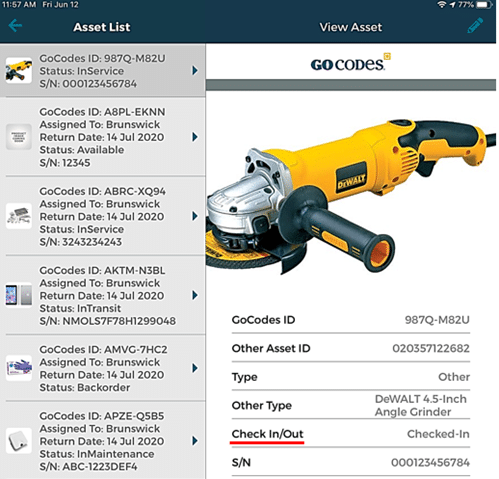The height and width of the screenshot is (479, 499).
Task: Tap the thumbnail for asset APZE-Q5B5
Action: [19, 441]
